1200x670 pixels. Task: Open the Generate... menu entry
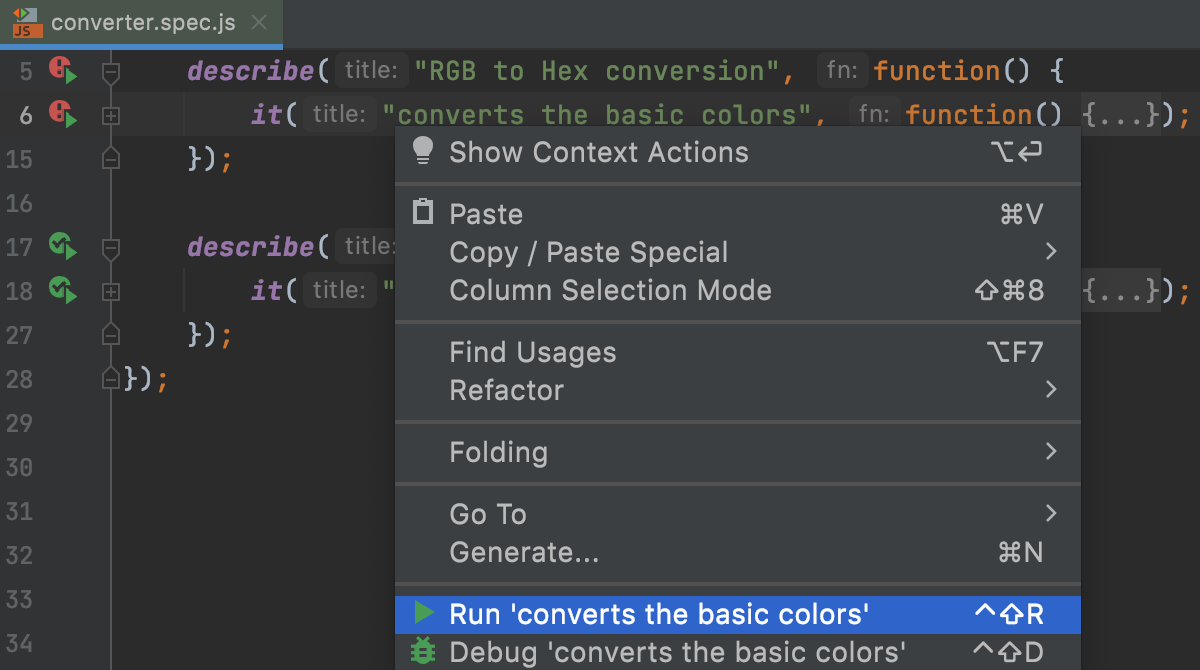click(523, 552)
